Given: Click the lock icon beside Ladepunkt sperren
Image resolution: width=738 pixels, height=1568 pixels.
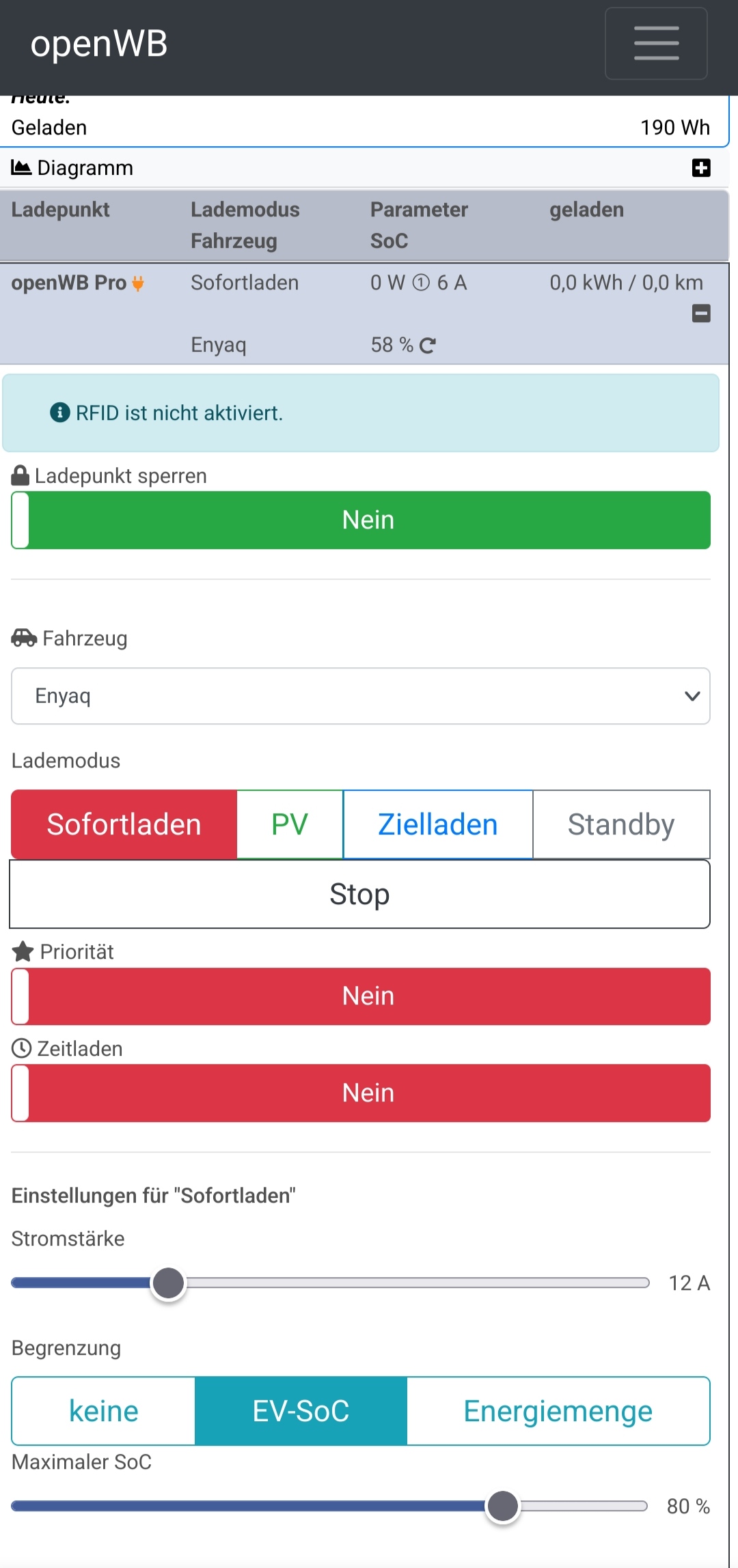Looking at the screenshot, I should [x=20, y=475].
